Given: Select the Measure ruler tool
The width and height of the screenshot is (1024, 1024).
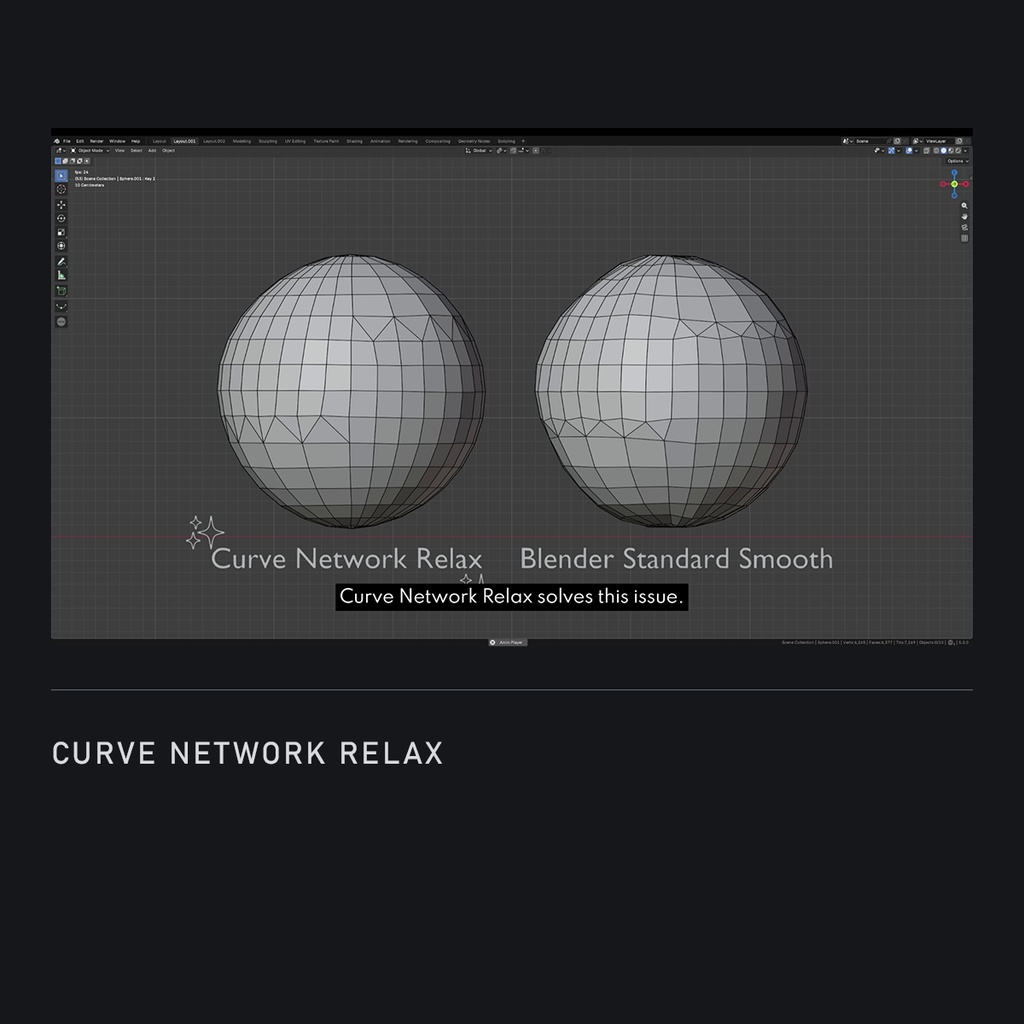Looking at the screenshot, I should (61, 276).
